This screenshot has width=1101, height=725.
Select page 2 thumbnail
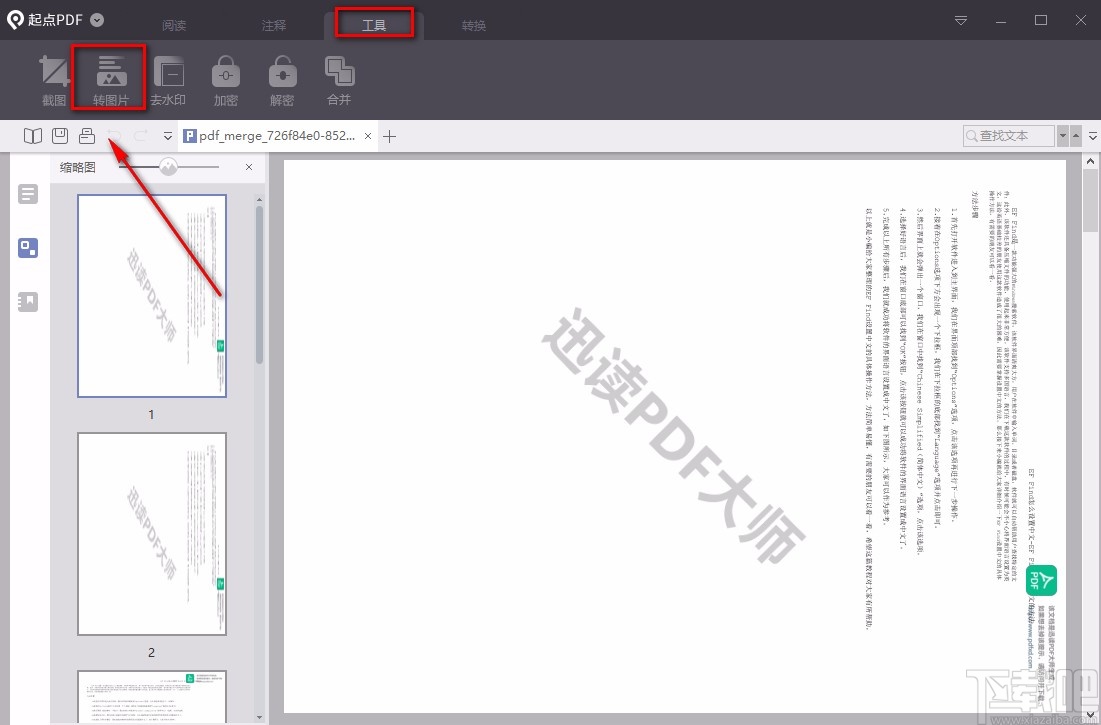click(152, 534)
